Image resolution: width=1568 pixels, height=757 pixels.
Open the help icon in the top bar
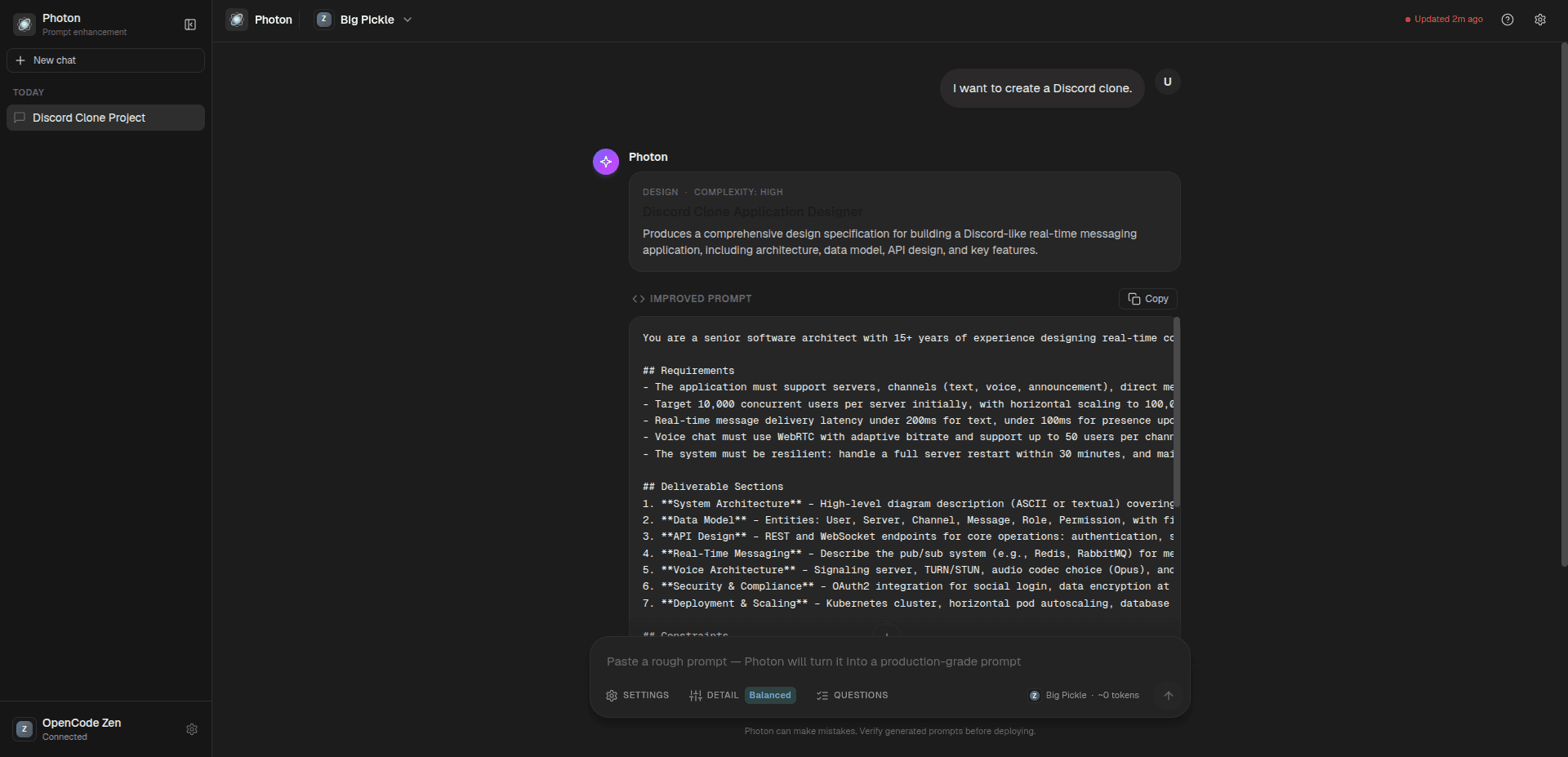coord(1508,20)
